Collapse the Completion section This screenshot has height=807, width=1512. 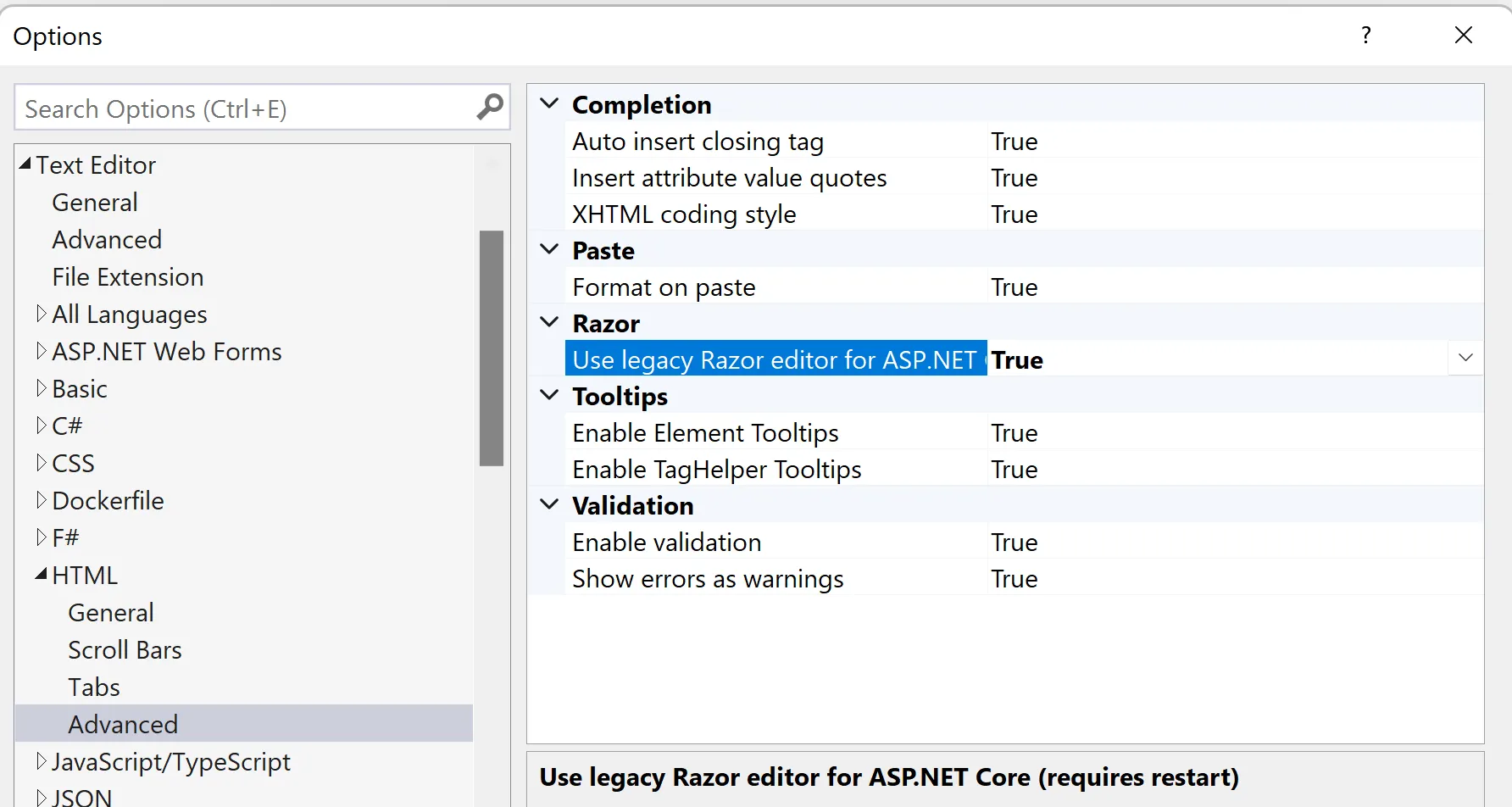tap(550, 103)
